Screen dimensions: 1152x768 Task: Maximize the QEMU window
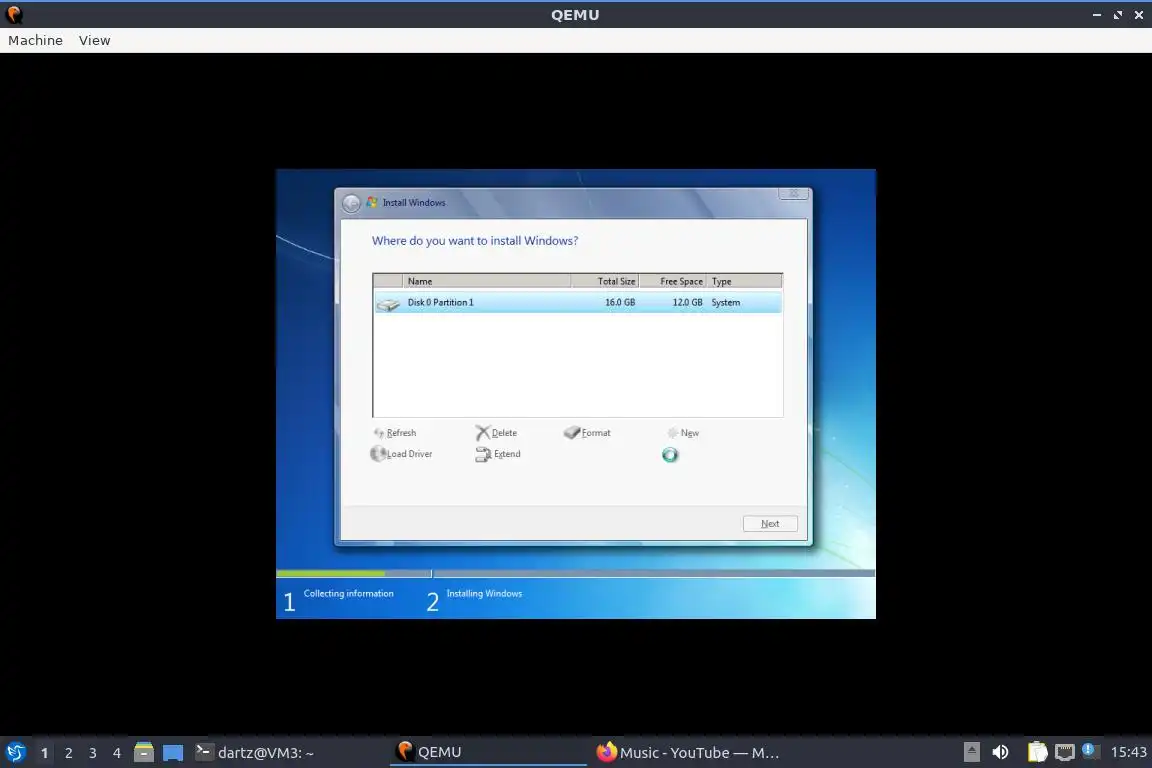(1117, 15)
